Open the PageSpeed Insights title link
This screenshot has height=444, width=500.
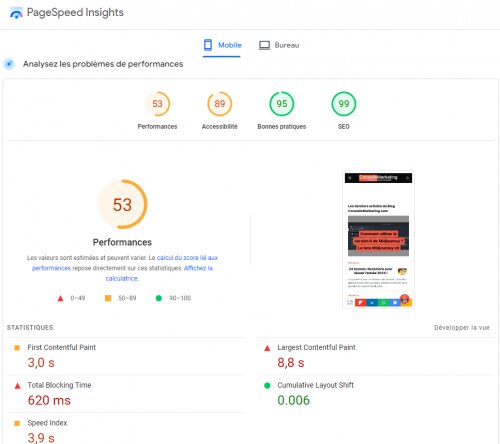pyautogui.click(x=75, y=12)
